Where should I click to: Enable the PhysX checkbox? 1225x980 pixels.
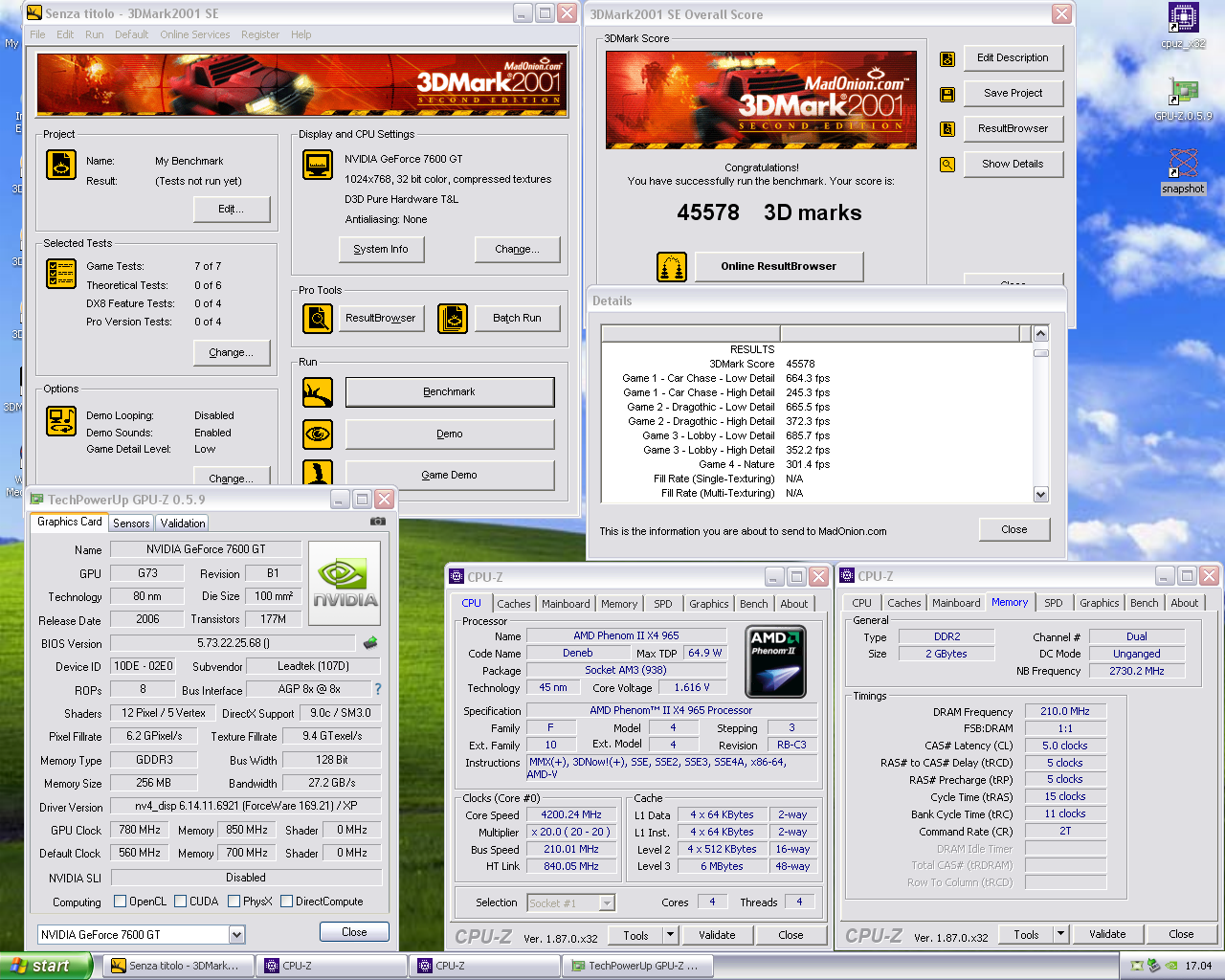point(234,902)
